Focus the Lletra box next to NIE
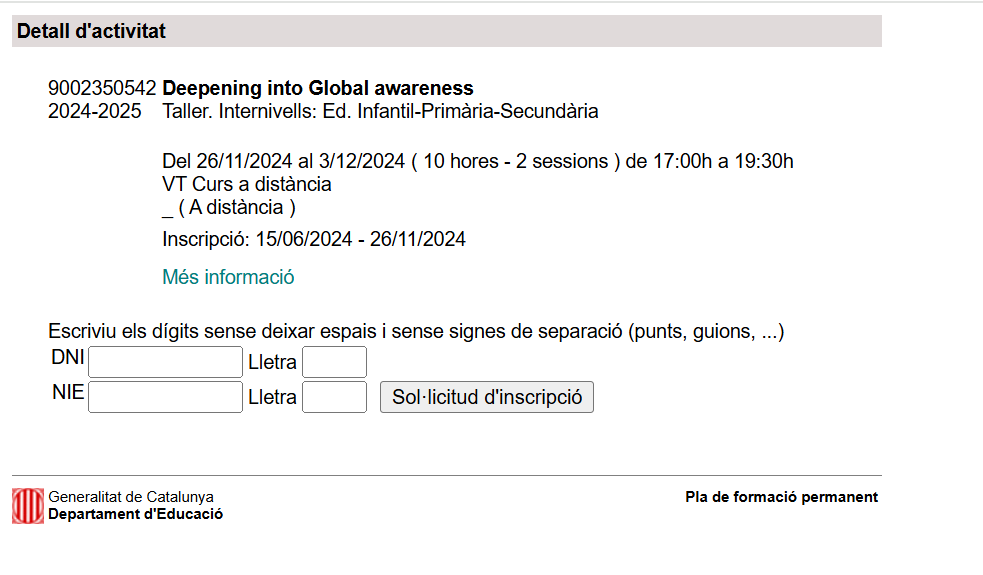This screenshot has height=575, width=983. (x=334, y=397)
